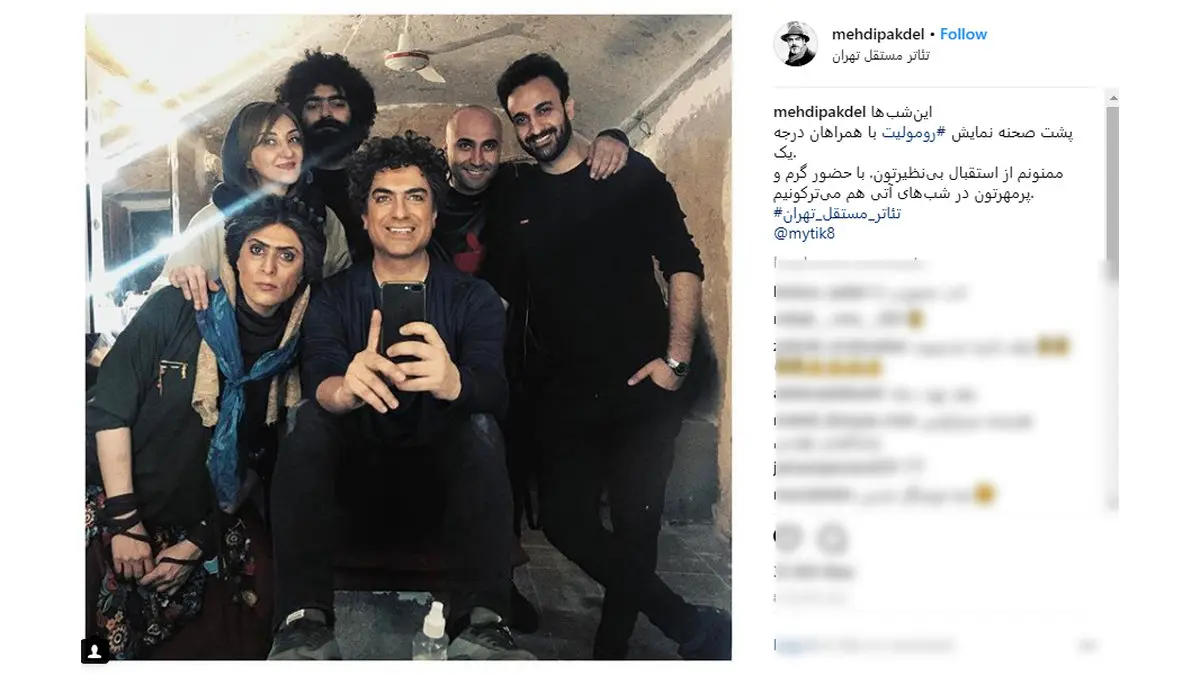This screenshot has width=1200, height=675.
Task: Click mehdipakdel username in the caption
Action: coord(820,113)
